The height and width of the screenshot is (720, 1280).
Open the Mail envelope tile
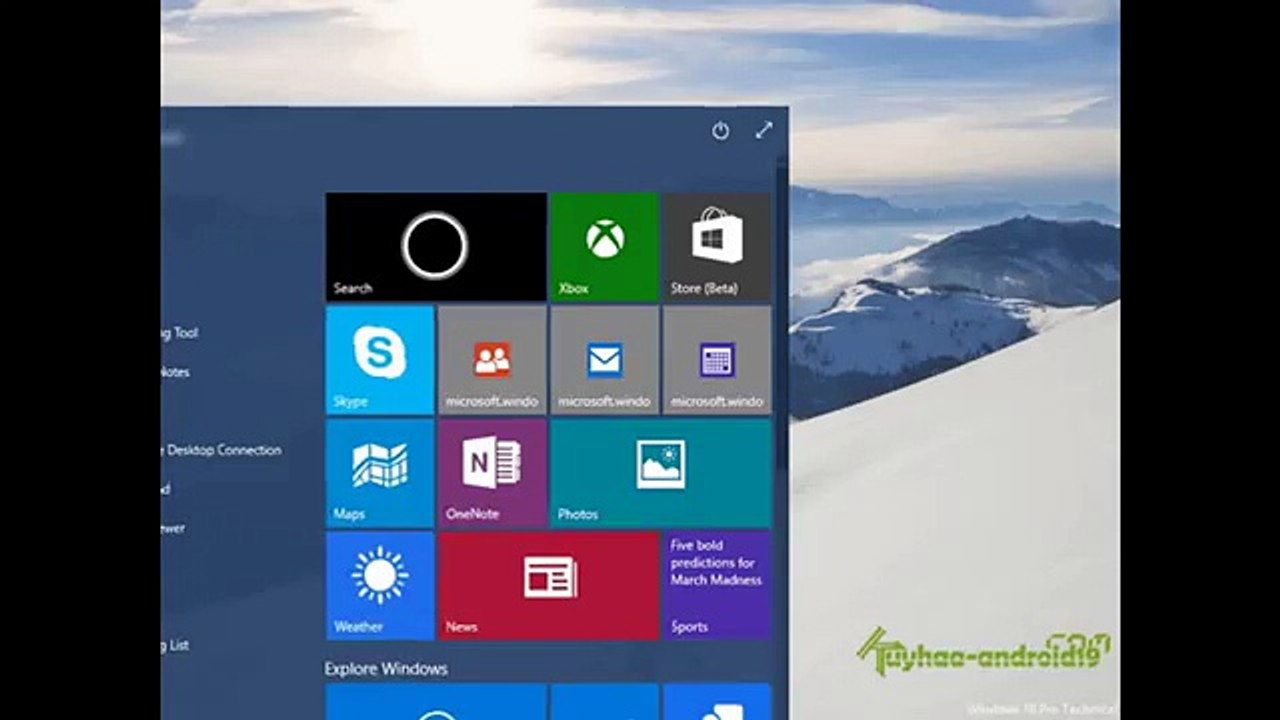tap(604, 360)
